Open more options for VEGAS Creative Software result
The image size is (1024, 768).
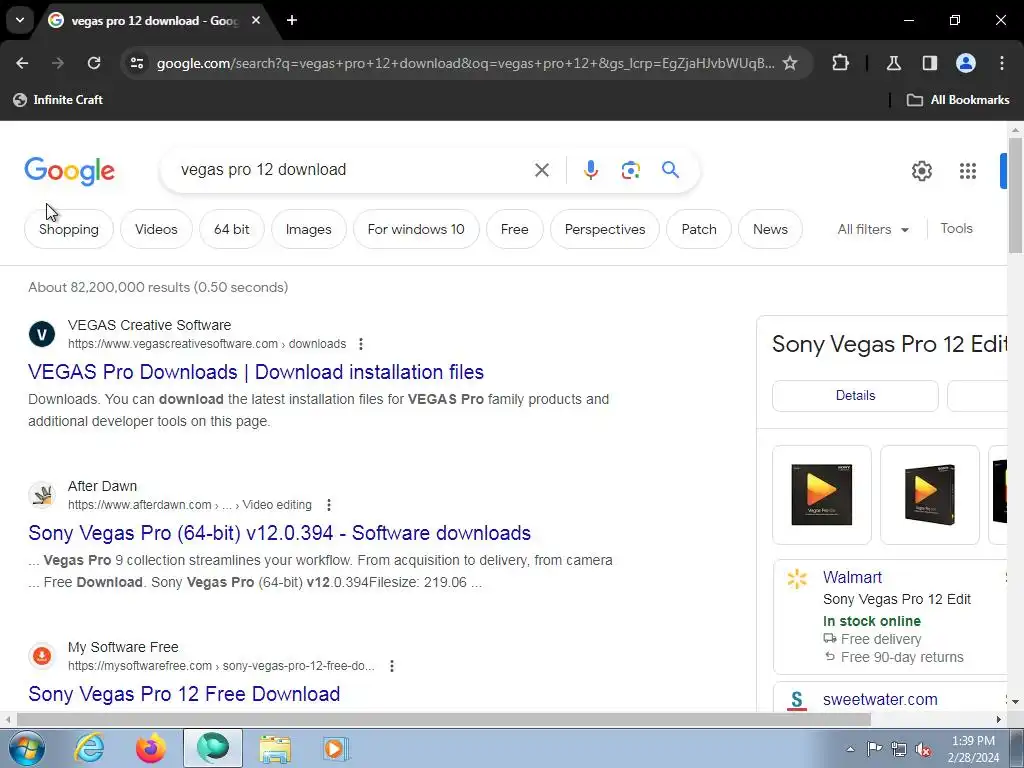click(x=360, y=344)
